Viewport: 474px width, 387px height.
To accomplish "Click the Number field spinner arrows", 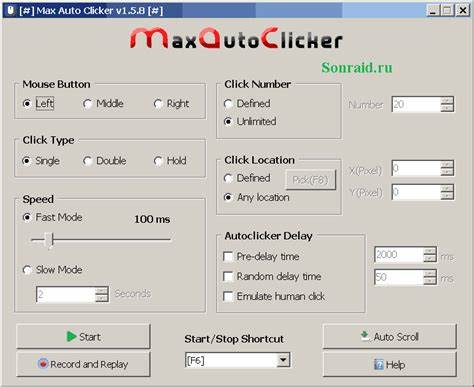I will click(447, 104).
